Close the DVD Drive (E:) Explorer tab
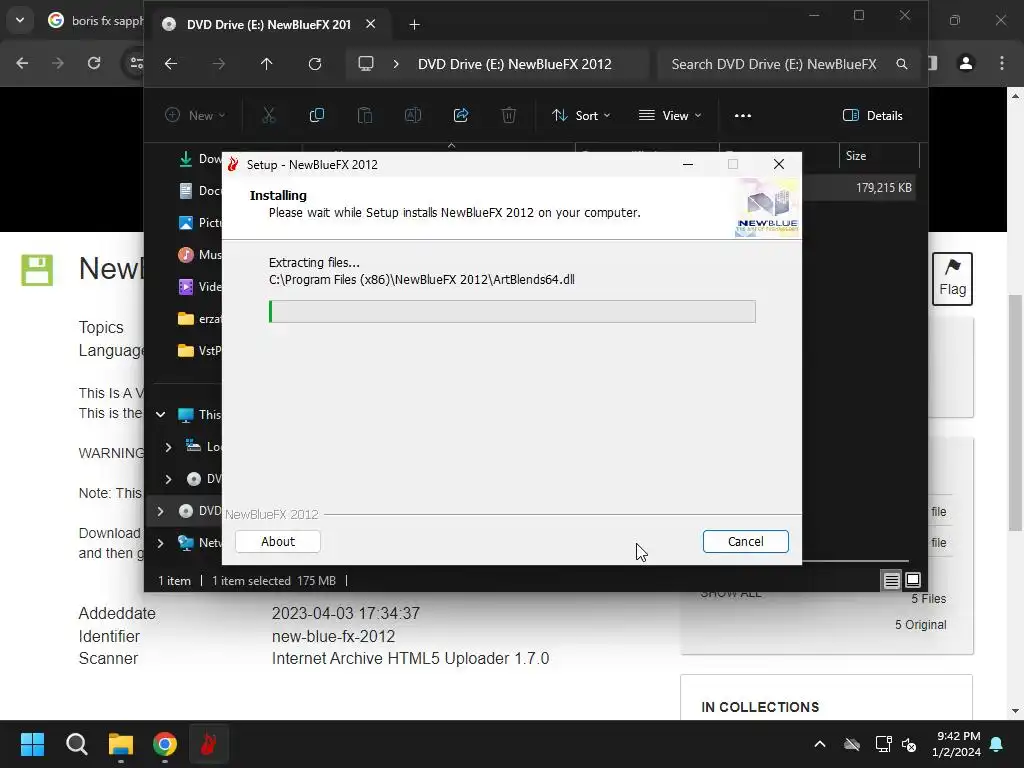The width and height of the screenshot is (1024, 768). click(370, 24)
